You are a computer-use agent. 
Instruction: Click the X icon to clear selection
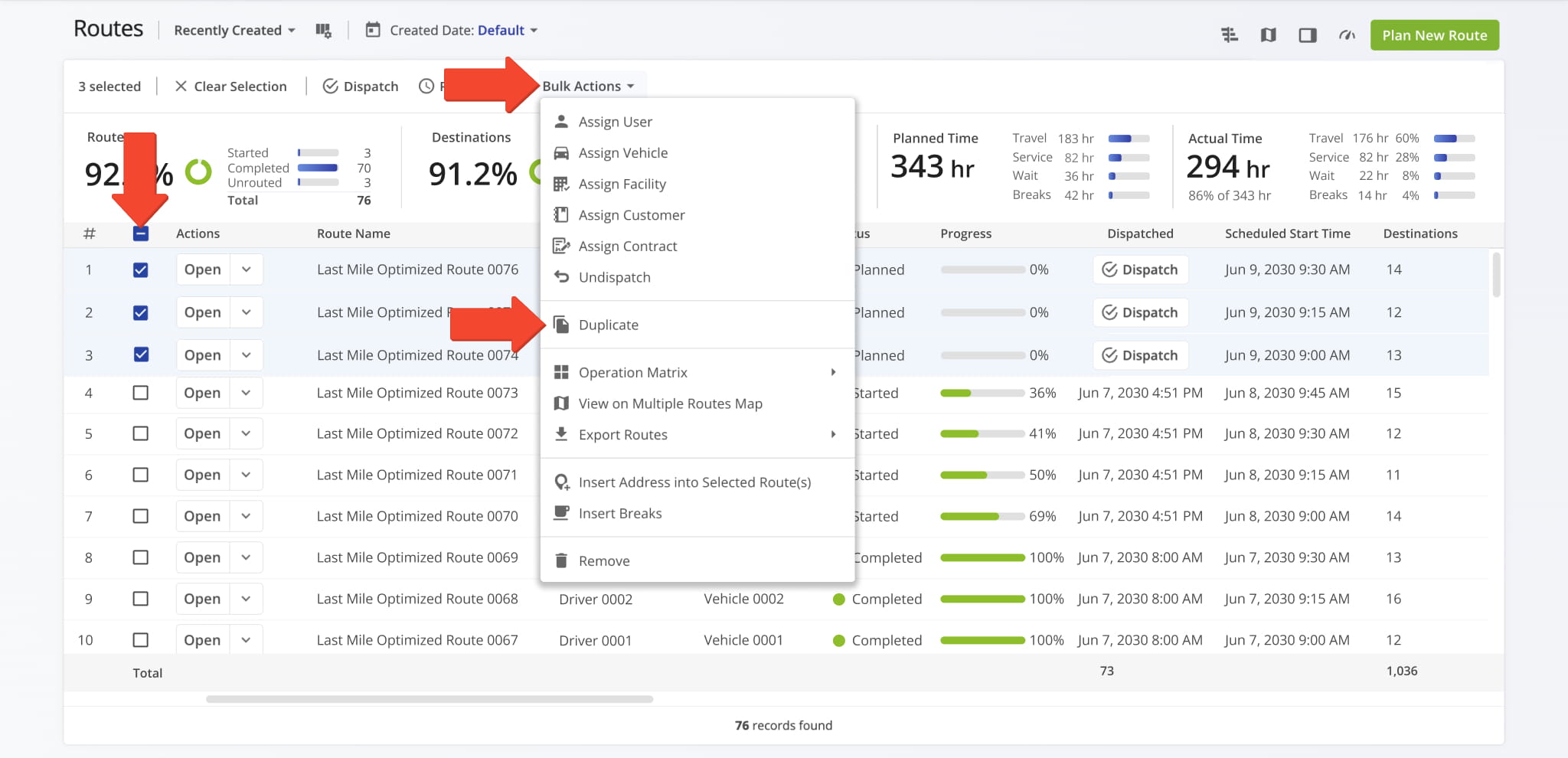click(x=181, y=87)
